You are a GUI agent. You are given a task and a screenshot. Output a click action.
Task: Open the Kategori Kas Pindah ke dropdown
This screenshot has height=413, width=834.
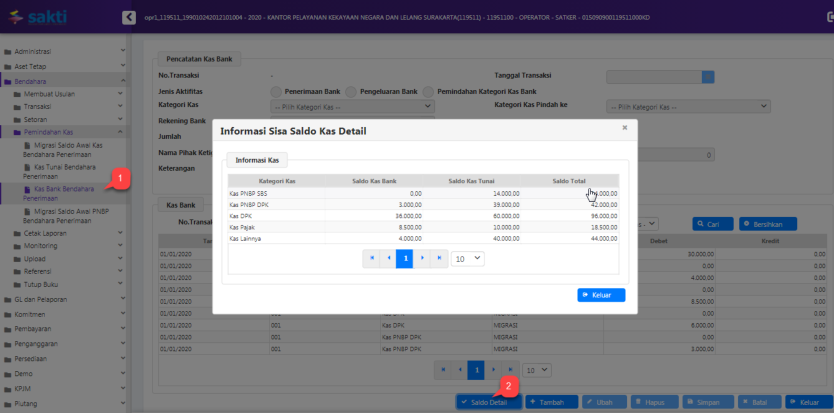[x=688, y=106]
